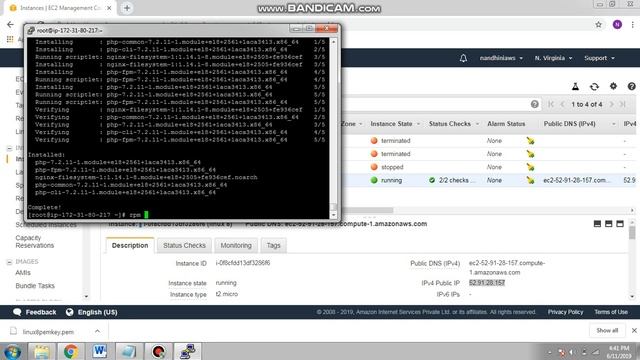
Task: Select the stopped instance row
Action: [x=489, y=167]
